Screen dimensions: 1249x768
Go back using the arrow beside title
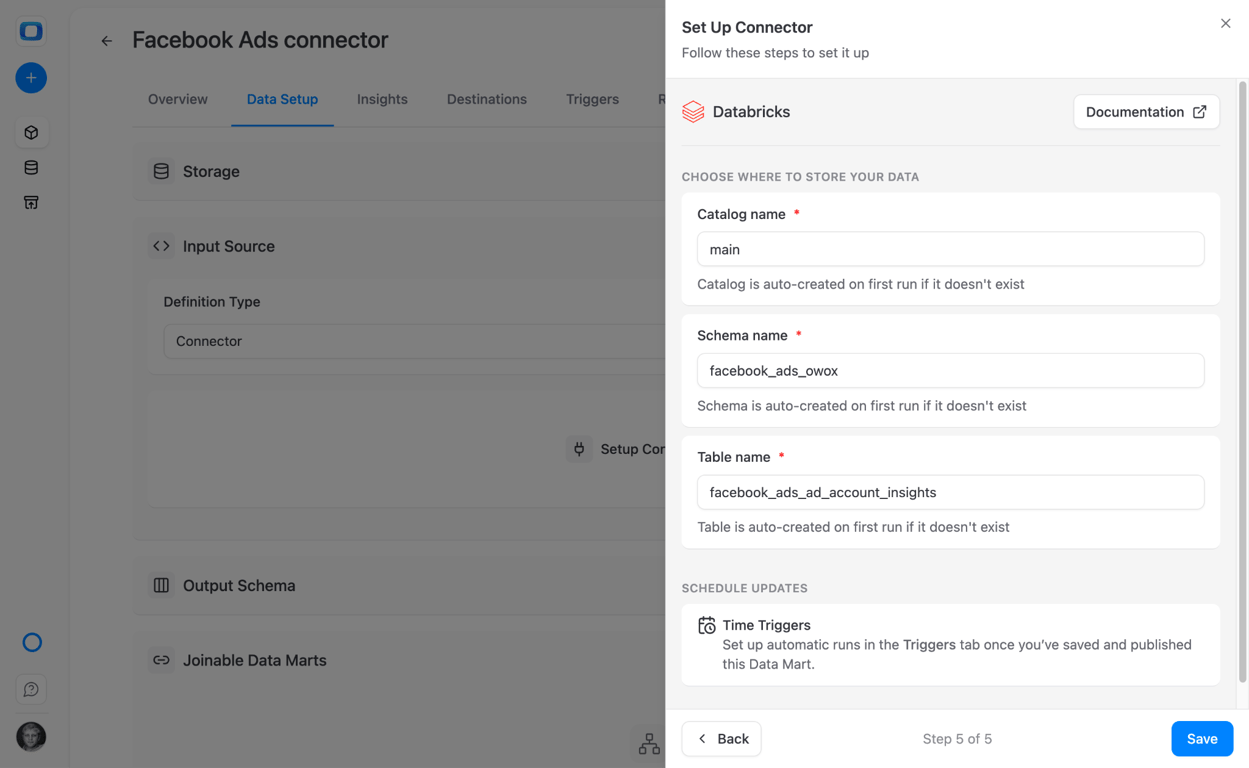click(x=106, y=41)
